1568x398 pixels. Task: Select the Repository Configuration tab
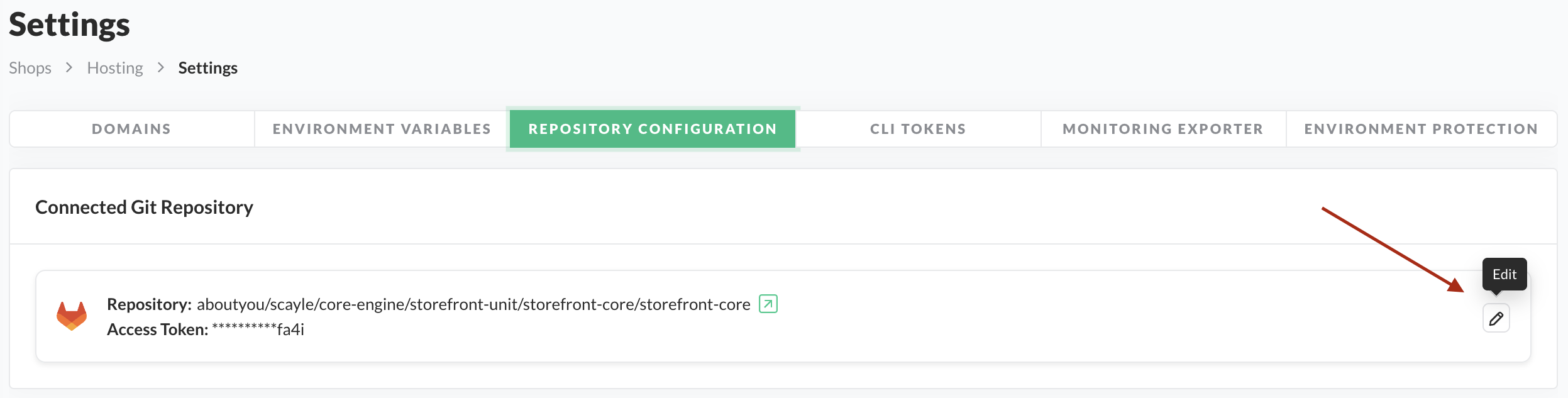pyautogui.click(x=653, y=129)
